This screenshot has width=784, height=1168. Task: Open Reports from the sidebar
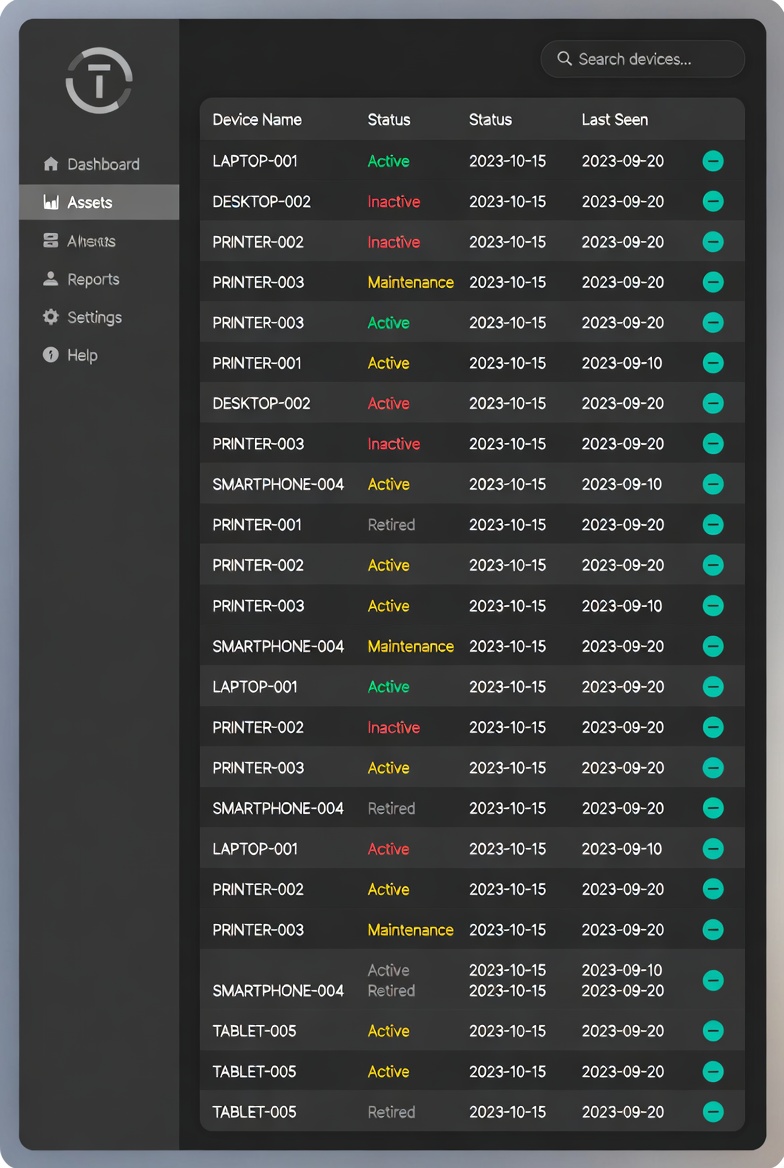(x=93, y=279)
